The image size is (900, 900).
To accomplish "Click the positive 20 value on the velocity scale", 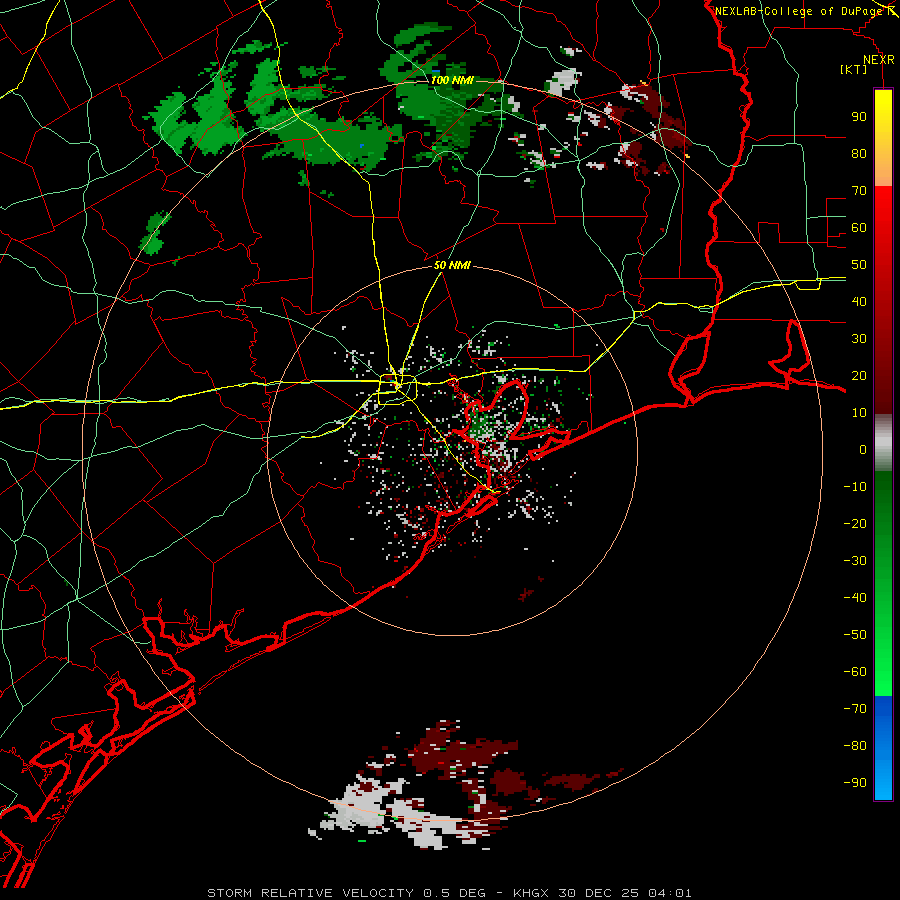I will point(859,375).
